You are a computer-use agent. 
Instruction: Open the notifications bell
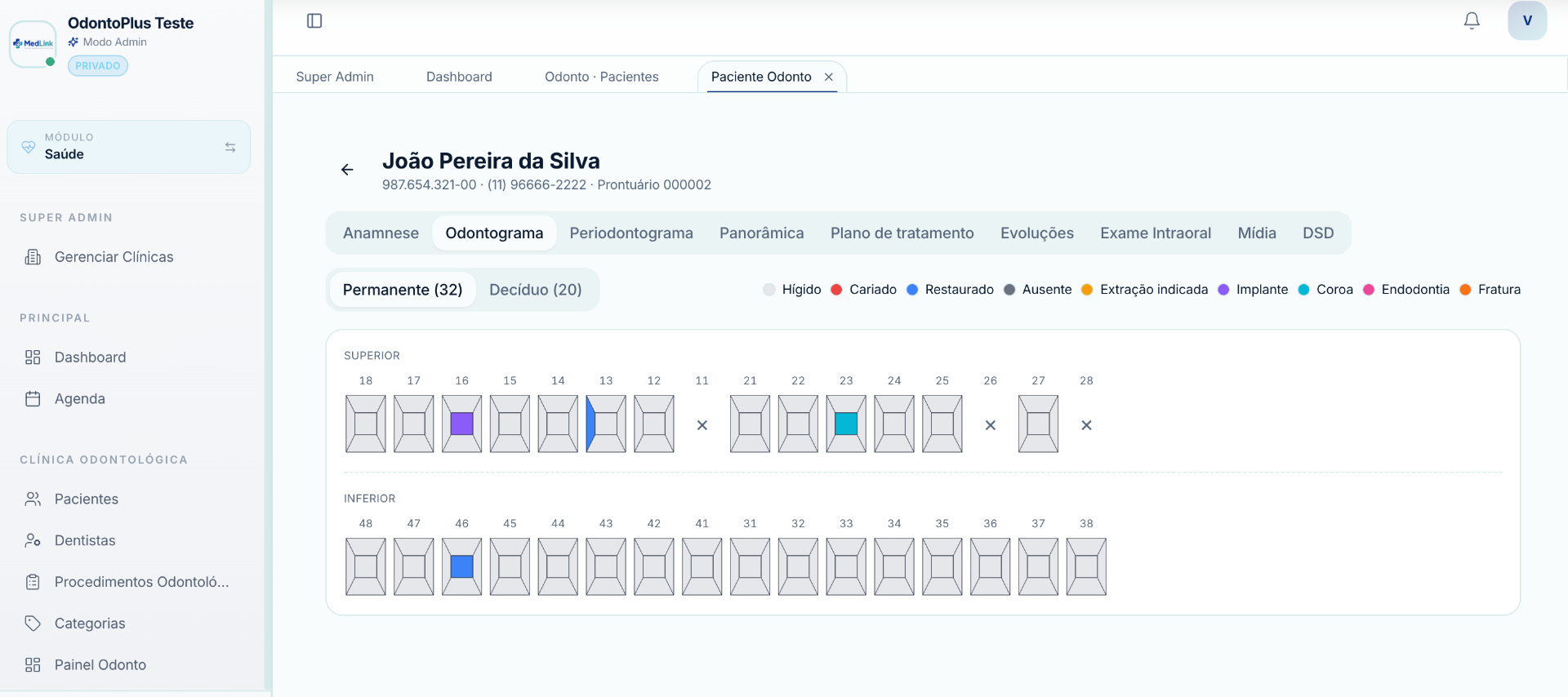coord(1472,21)
